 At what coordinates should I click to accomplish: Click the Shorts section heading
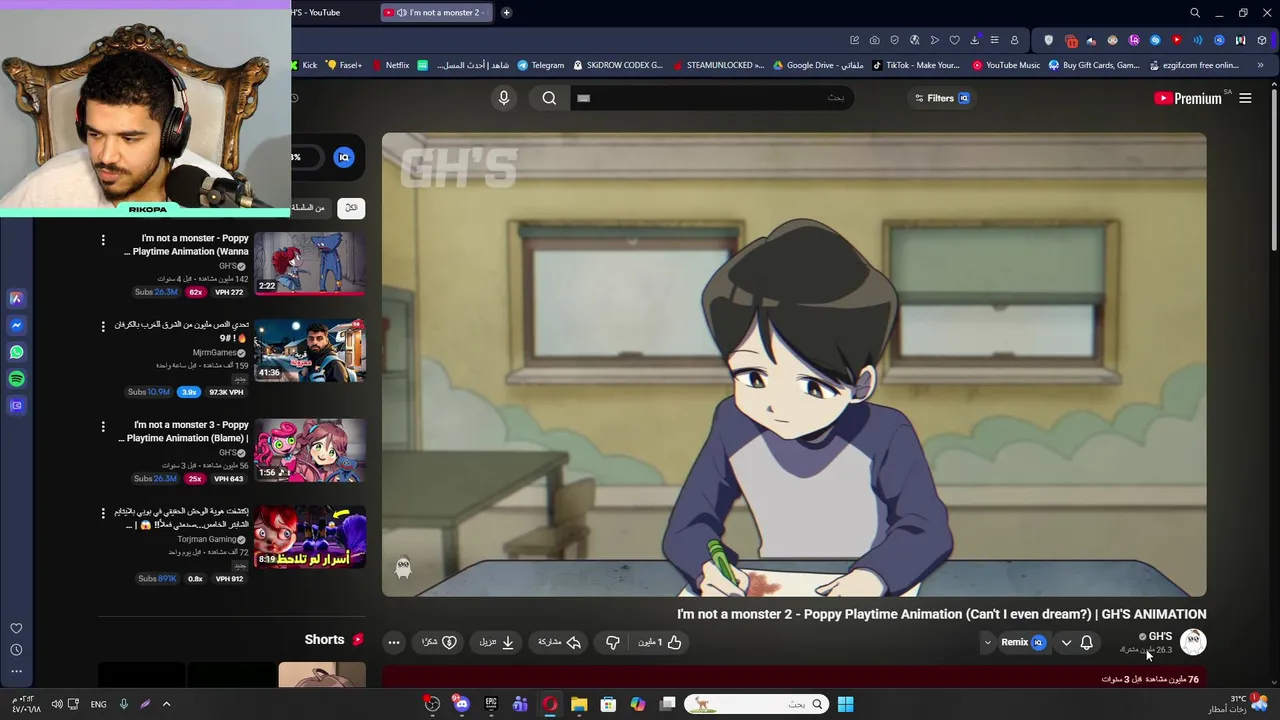pos(324,639)
